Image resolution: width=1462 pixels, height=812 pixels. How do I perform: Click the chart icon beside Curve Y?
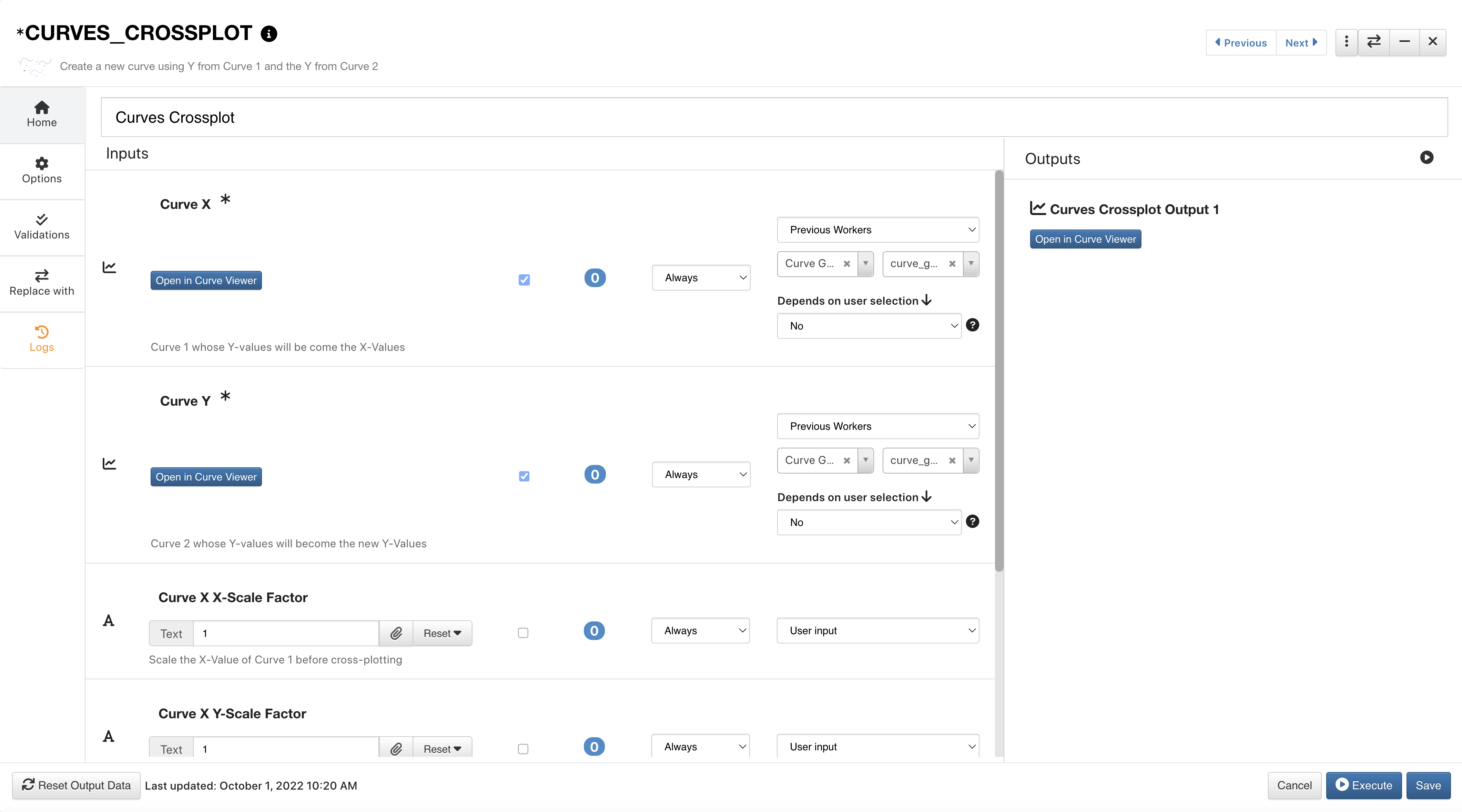pos(109,464)
